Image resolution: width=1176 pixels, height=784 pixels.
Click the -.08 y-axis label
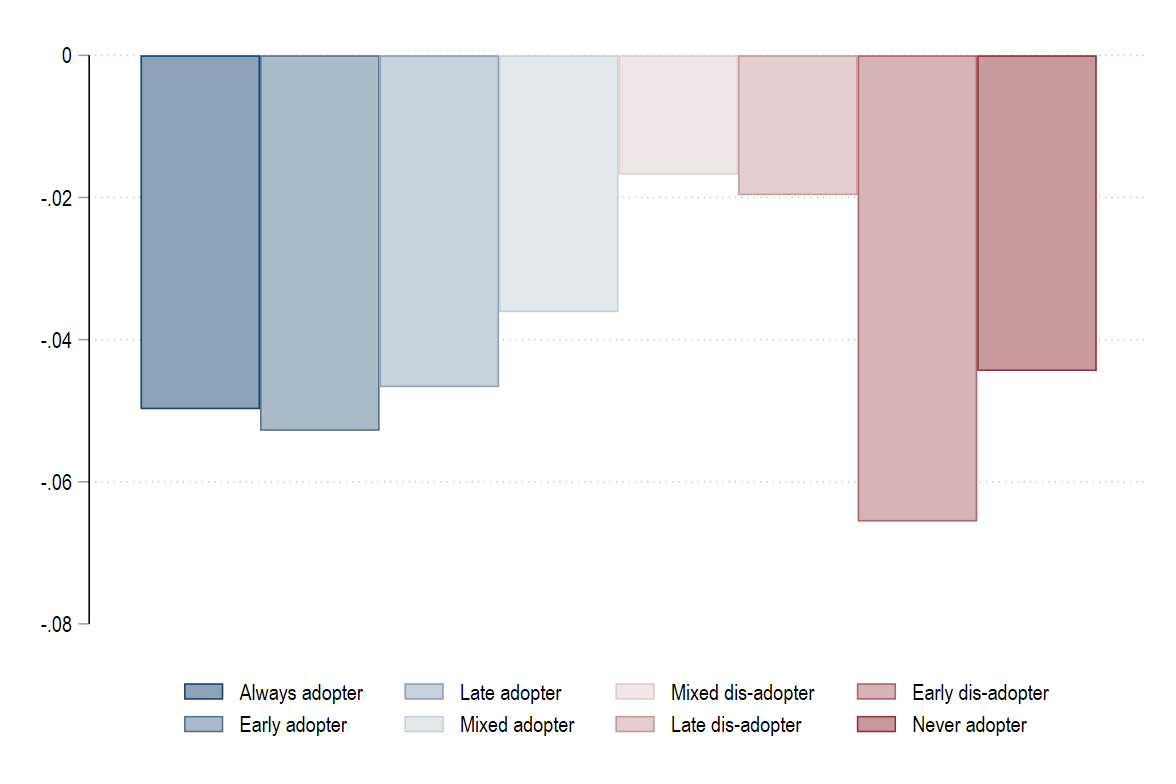56,624
